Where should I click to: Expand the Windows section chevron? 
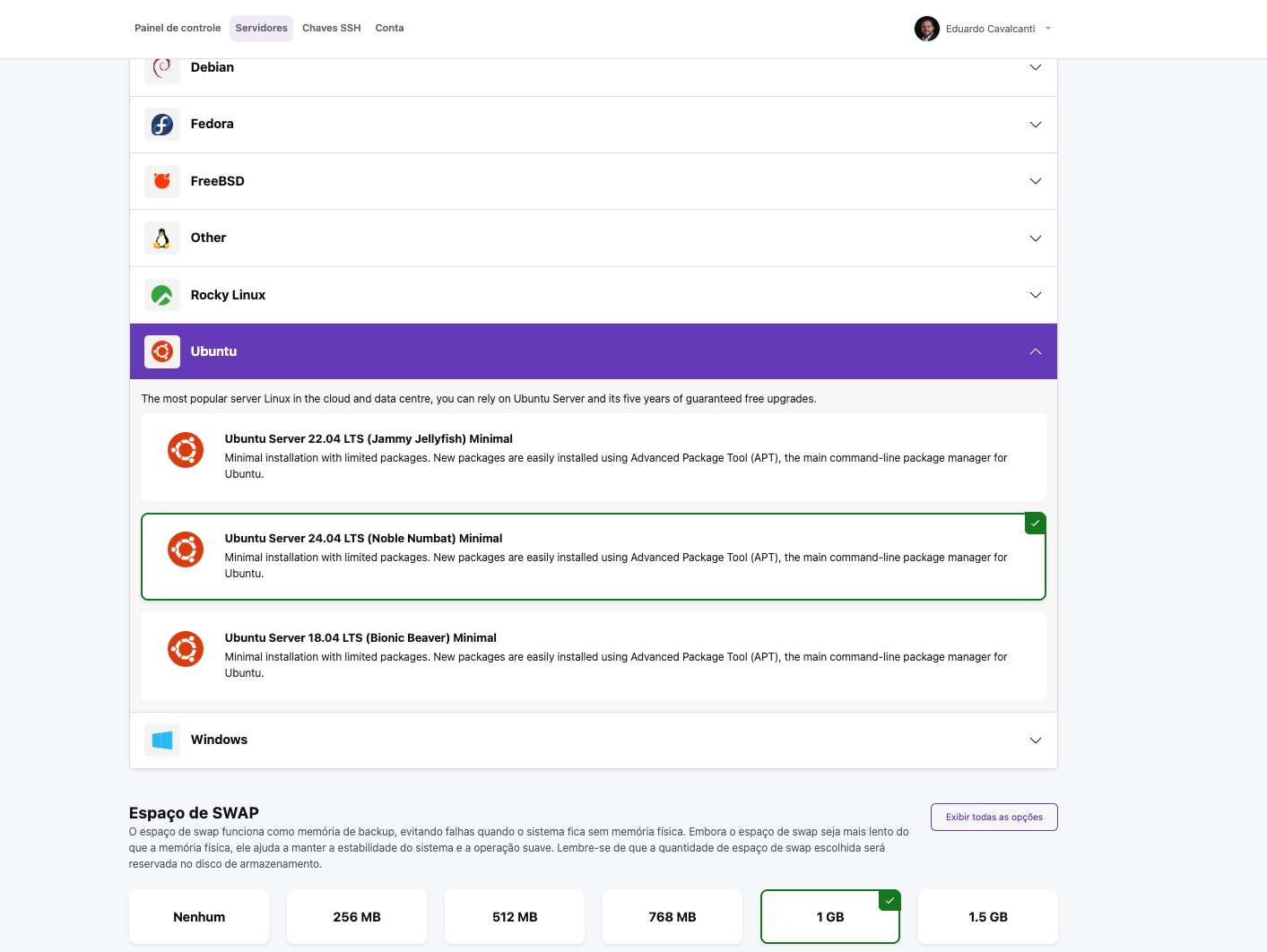tap(1036, 740)
